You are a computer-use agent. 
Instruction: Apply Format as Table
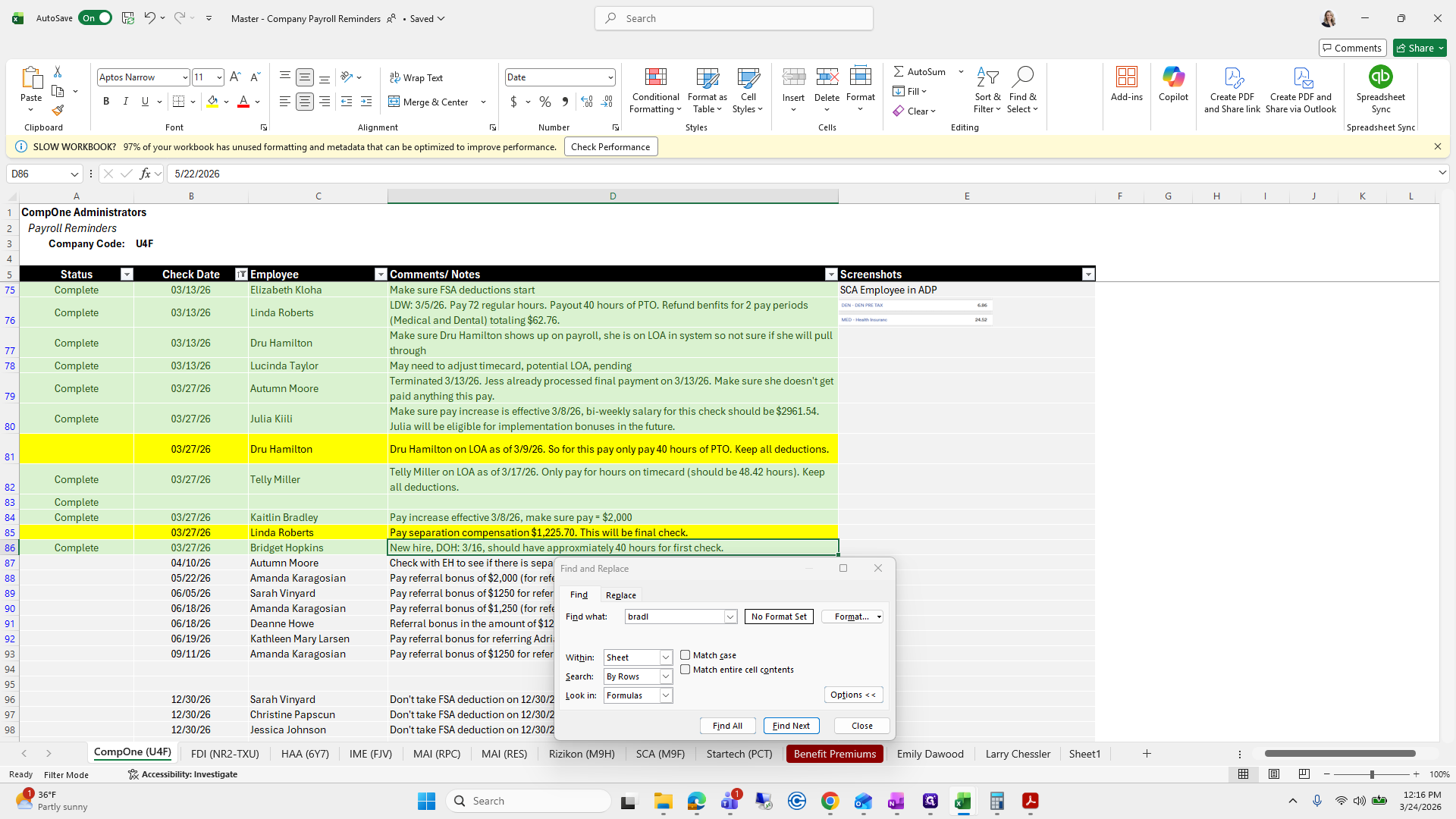(706, 91)
